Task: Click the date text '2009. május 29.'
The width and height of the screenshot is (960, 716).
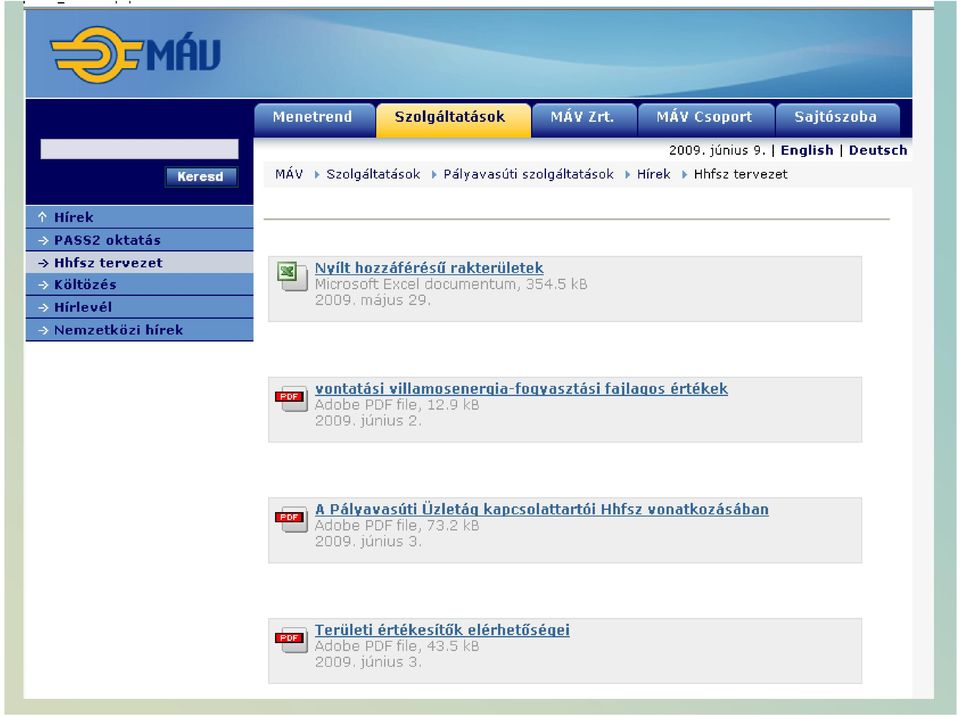Action: pos(372,300)
